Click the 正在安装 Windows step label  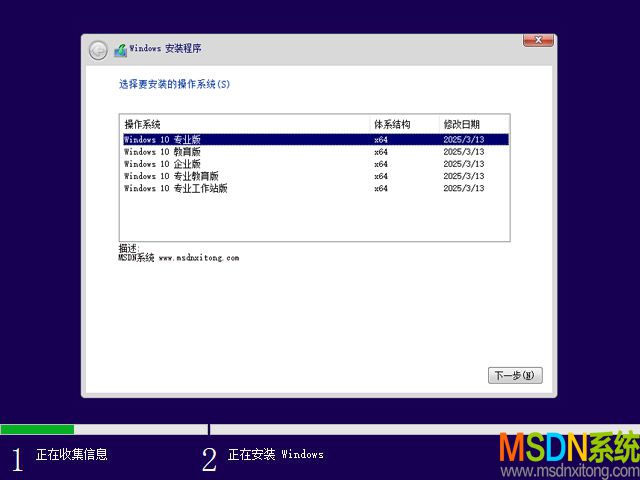pos(276,454)
